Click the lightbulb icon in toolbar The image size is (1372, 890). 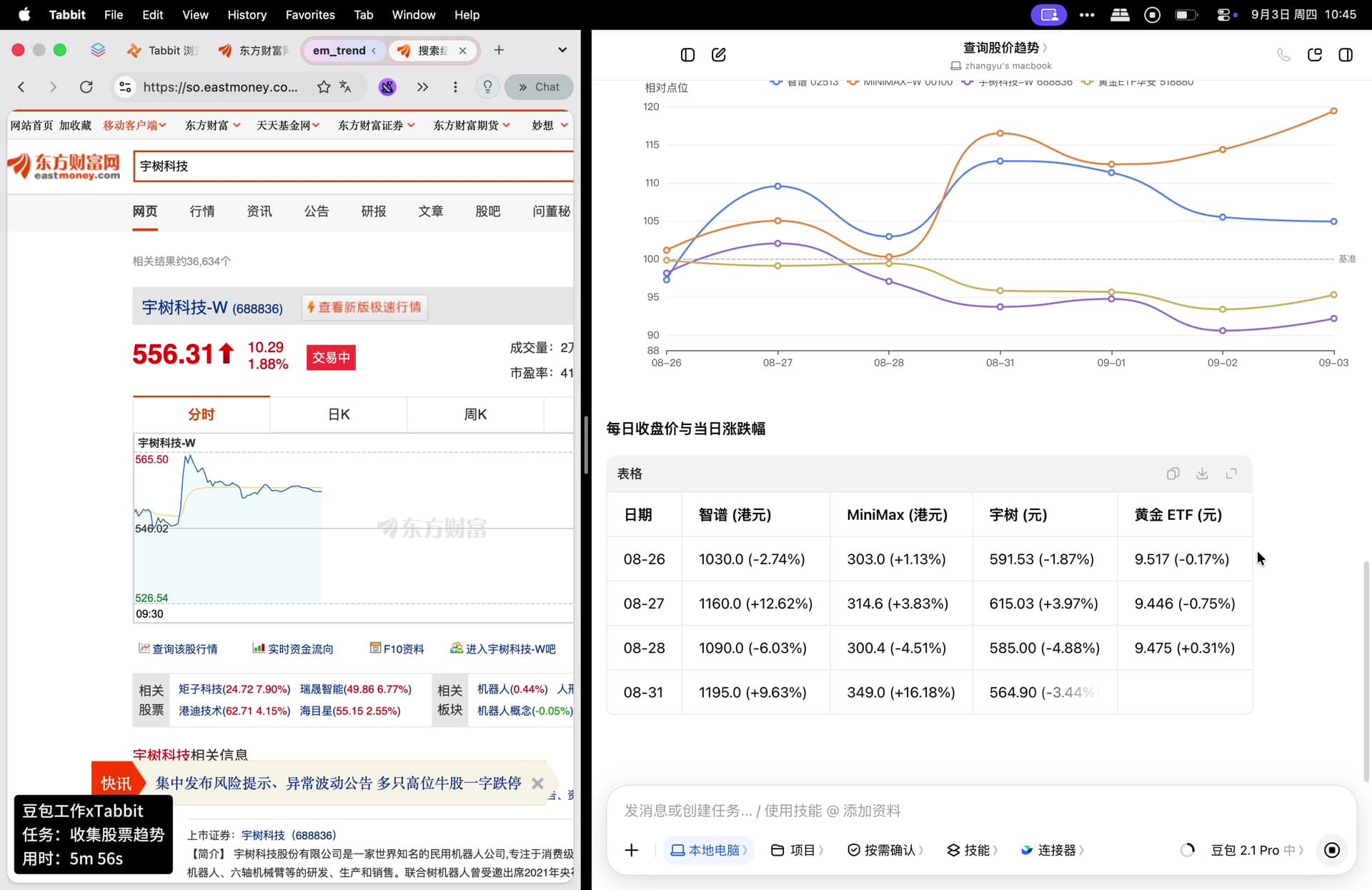tap(487, 87)
